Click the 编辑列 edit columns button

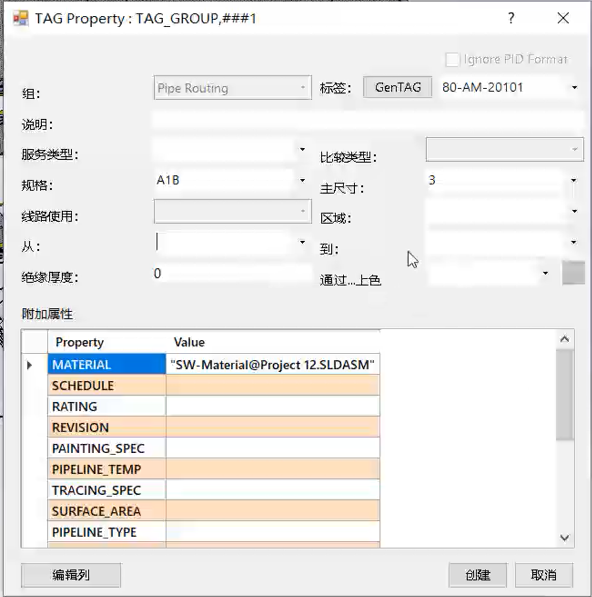point(71,575)
